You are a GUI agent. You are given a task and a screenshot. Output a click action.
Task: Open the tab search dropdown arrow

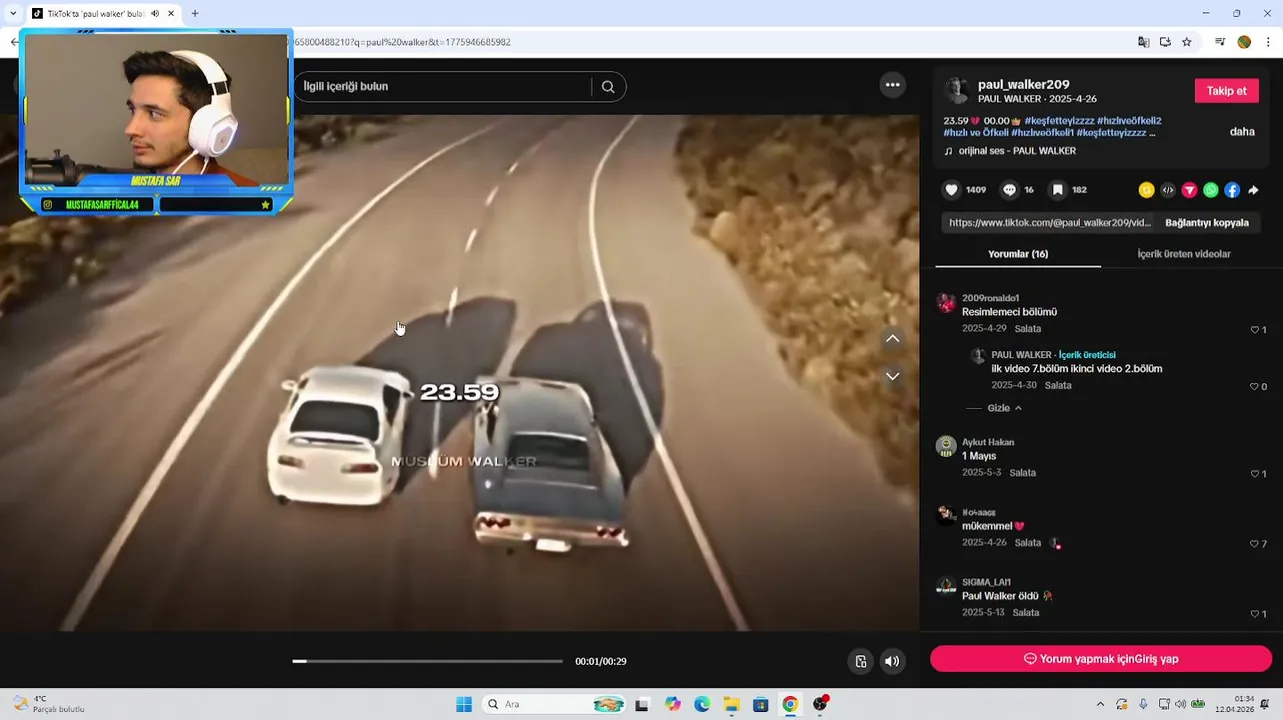click(x=12, y=14)
